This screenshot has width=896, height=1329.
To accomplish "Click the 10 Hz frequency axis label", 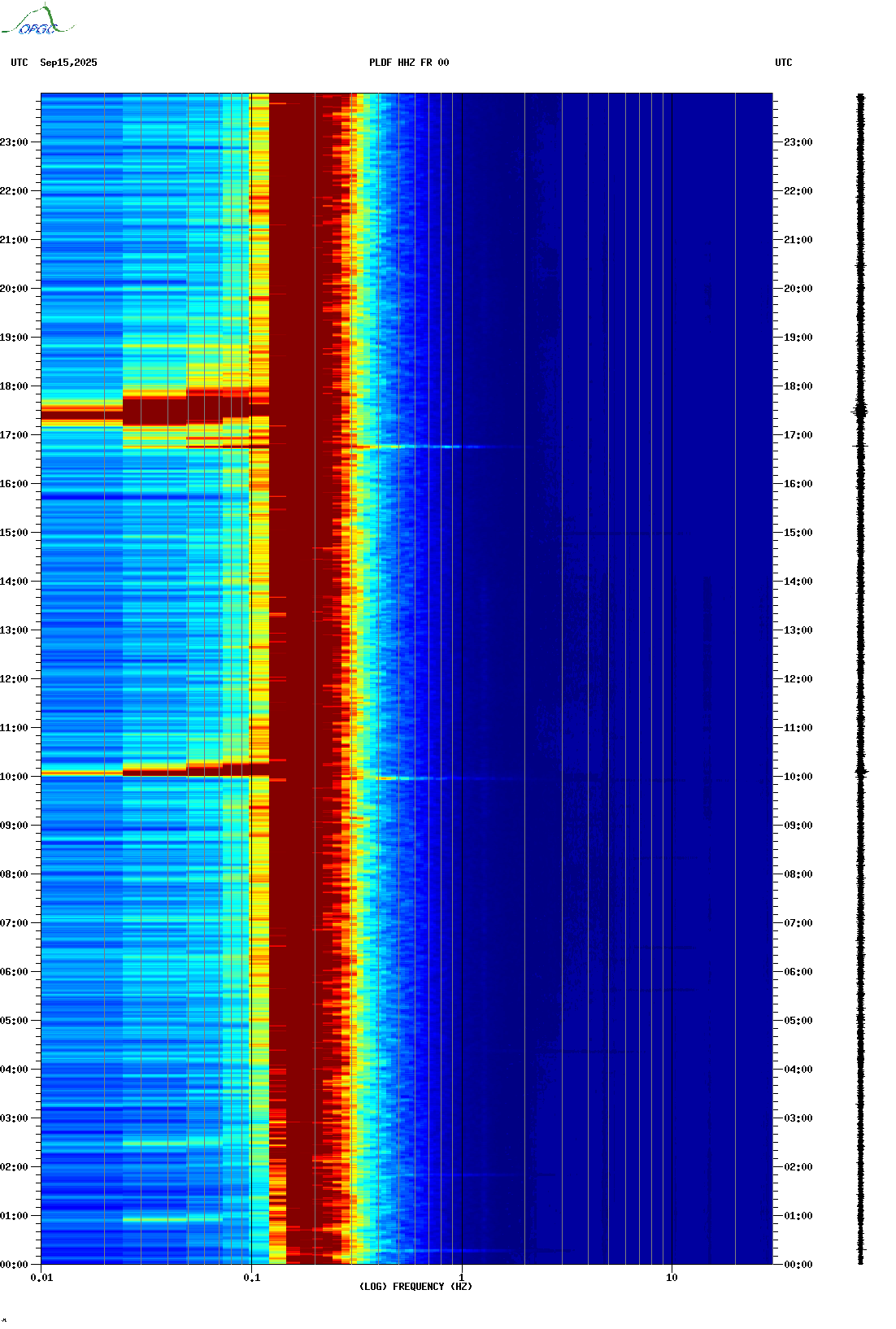I will (x=672, y=1278).
